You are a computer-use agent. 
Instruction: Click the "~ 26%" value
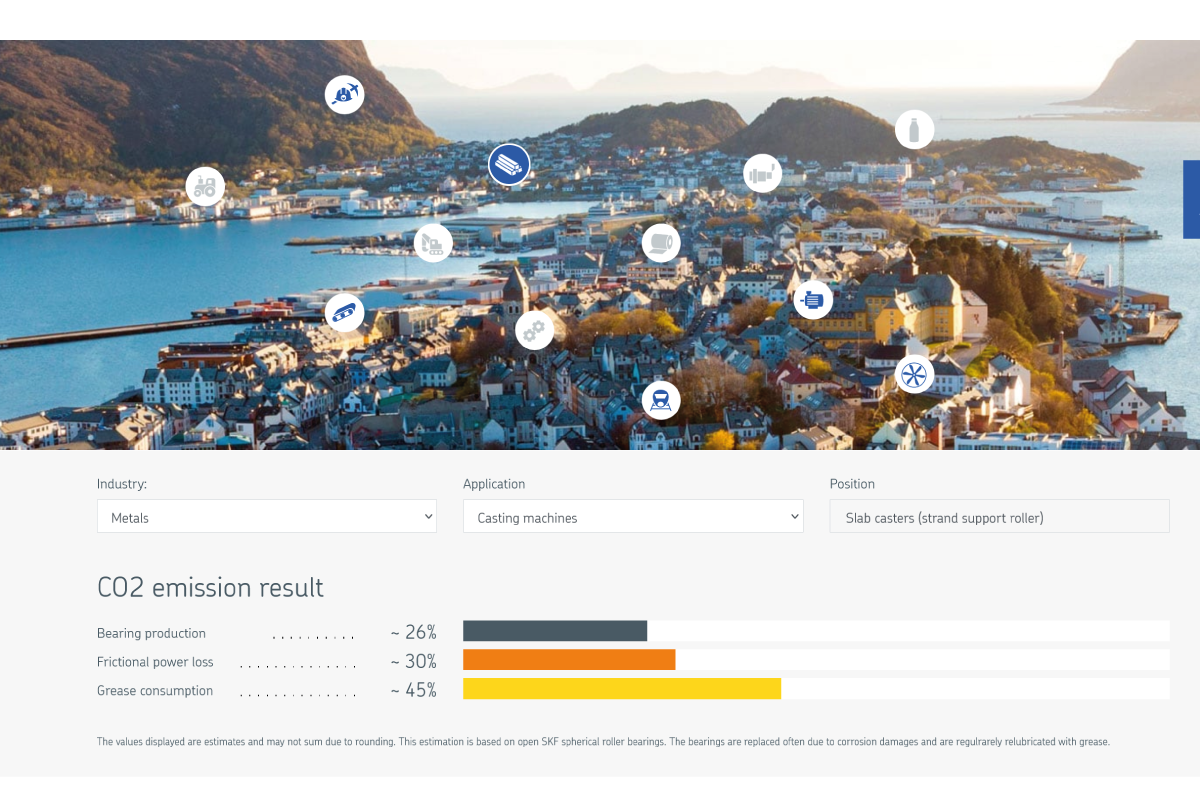click(413, 632)
